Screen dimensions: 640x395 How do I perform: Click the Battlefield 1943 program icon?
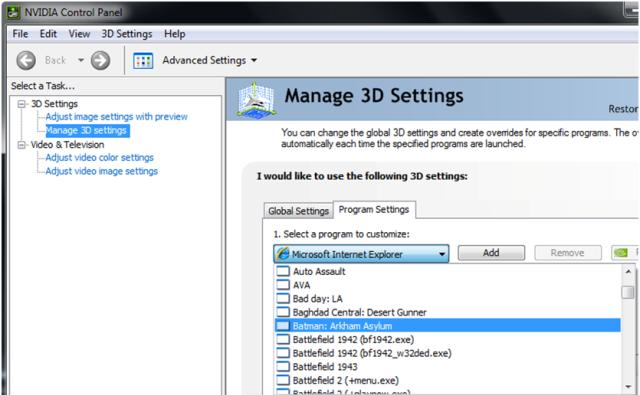coord(283,366)
